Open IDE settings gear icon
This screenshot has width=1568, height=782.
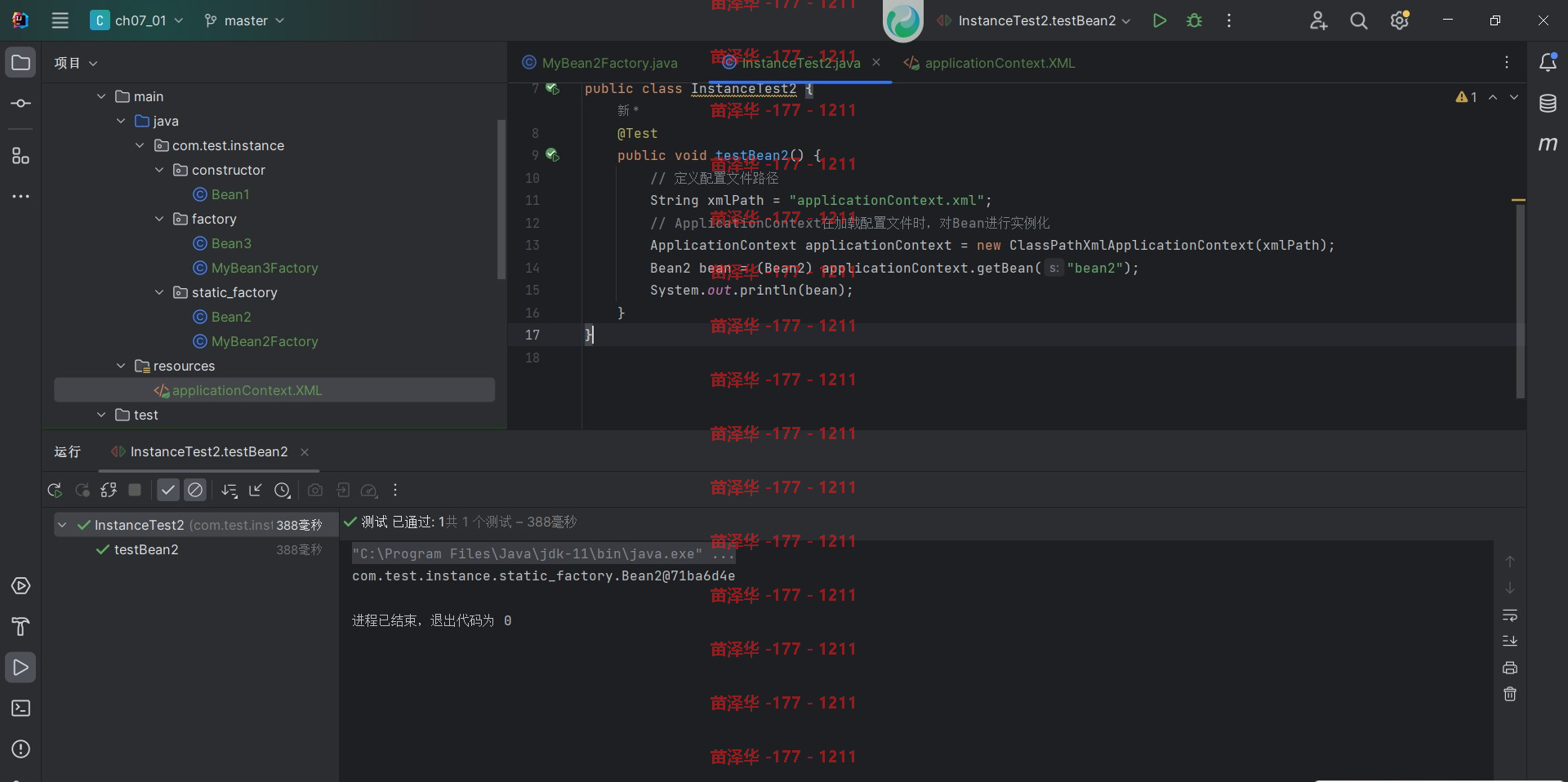click(x=1400, y=20)
